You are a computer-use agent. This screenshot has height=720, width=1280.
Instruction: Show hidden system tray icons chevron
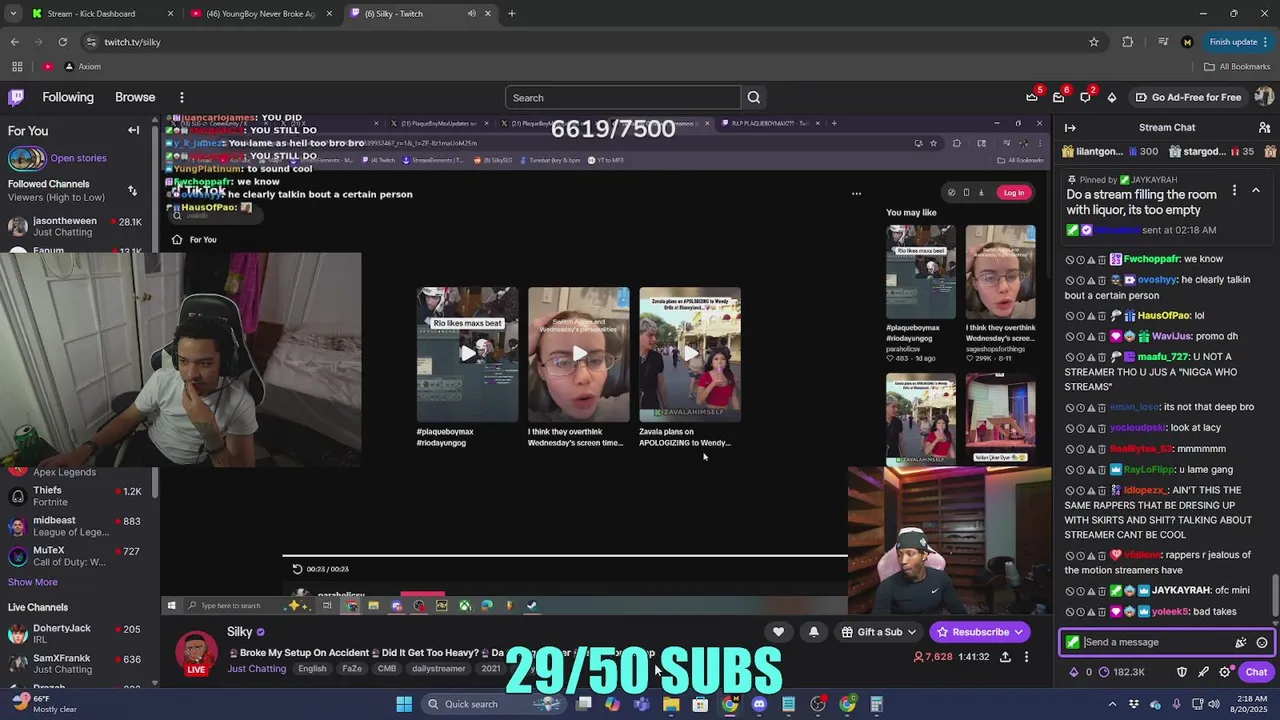(x=1111, y=704)
